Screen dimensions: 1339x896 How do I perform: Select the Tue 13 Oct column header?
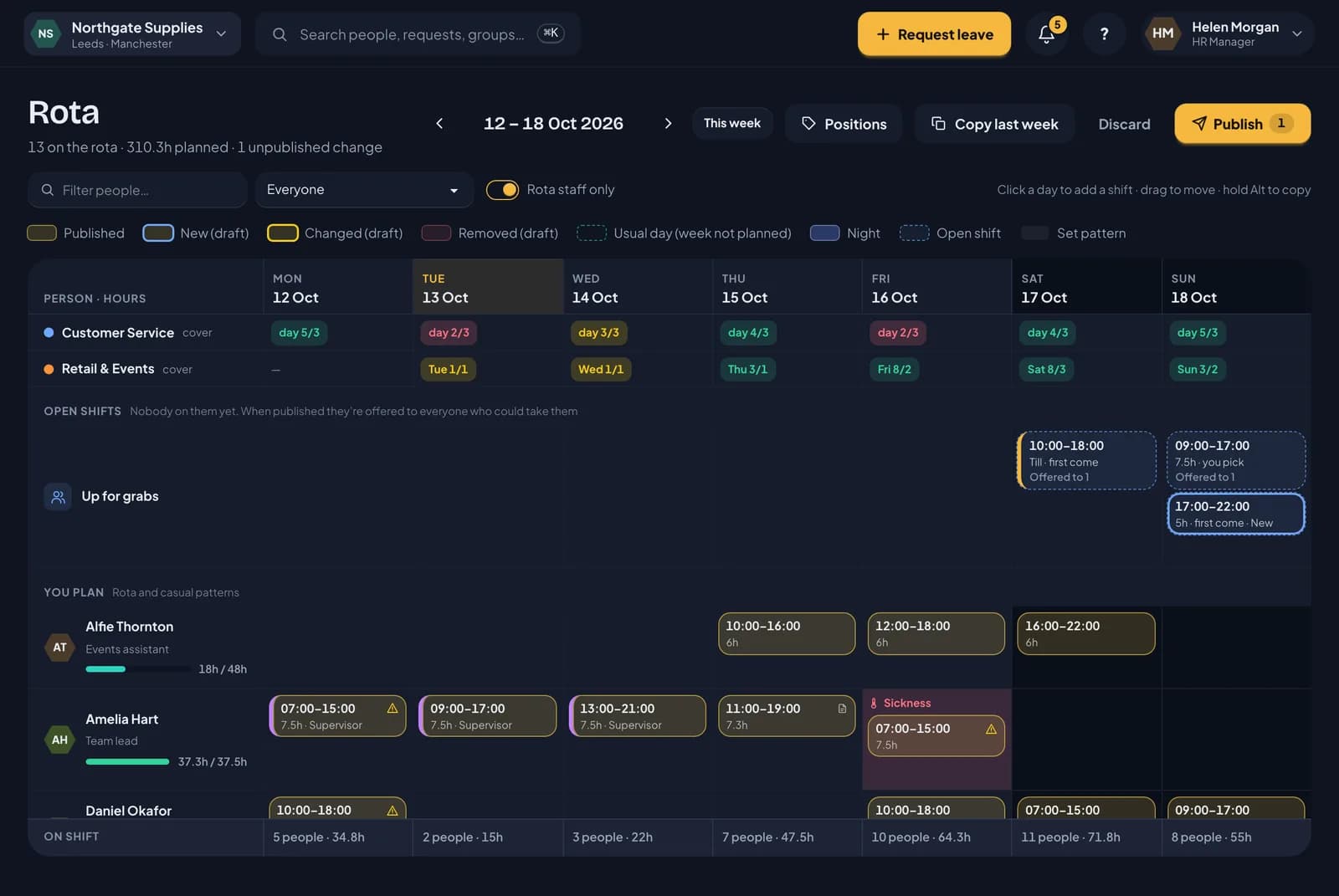(x=488, y=288)
